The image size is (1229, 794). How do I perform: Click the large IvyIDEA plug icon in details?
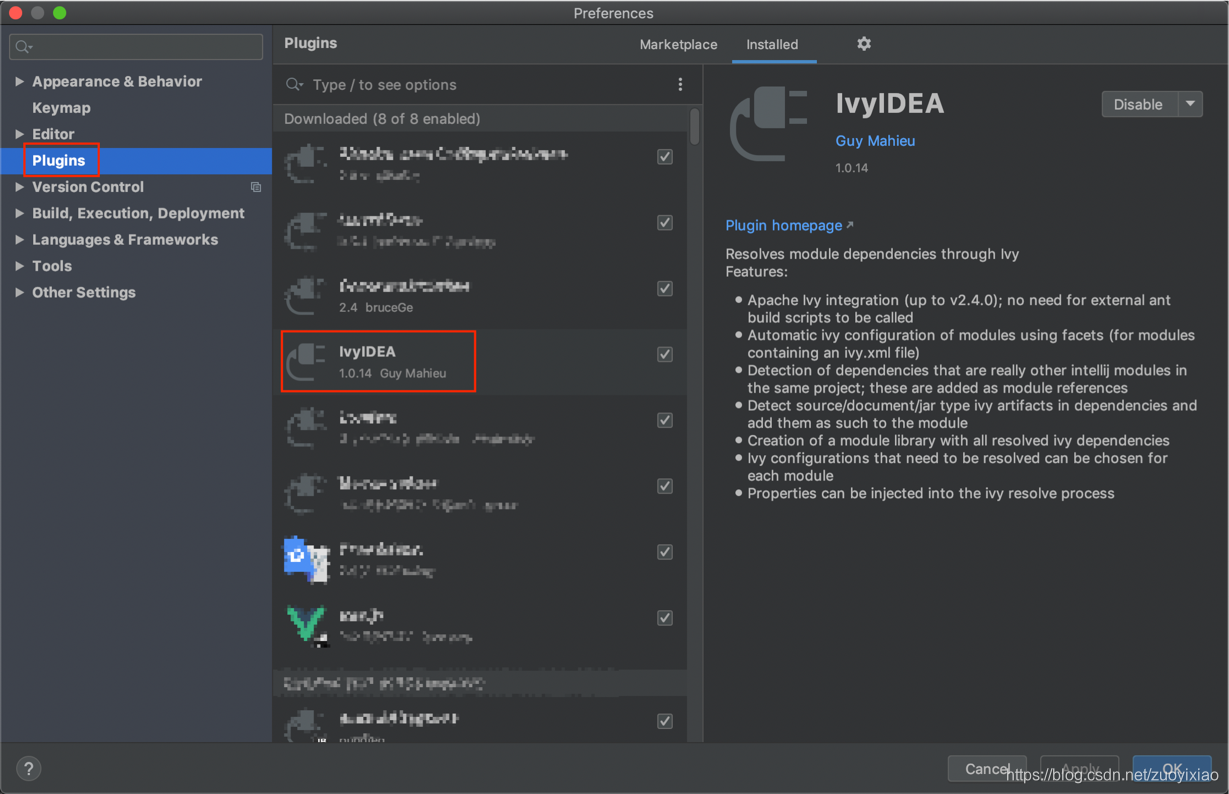[x=768, y=124]
